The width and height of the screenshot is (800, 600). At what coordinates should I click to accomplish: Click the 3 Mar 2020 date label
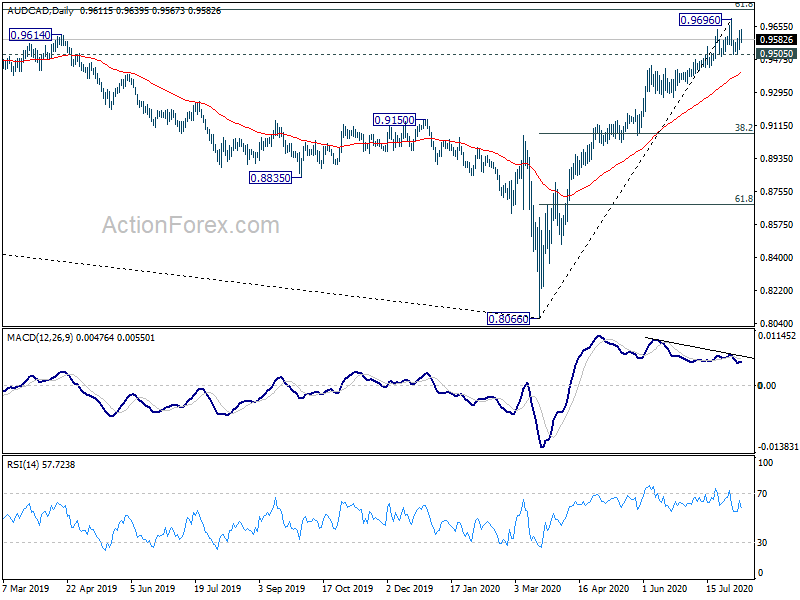pyautogui.click(x=537, y=588)
